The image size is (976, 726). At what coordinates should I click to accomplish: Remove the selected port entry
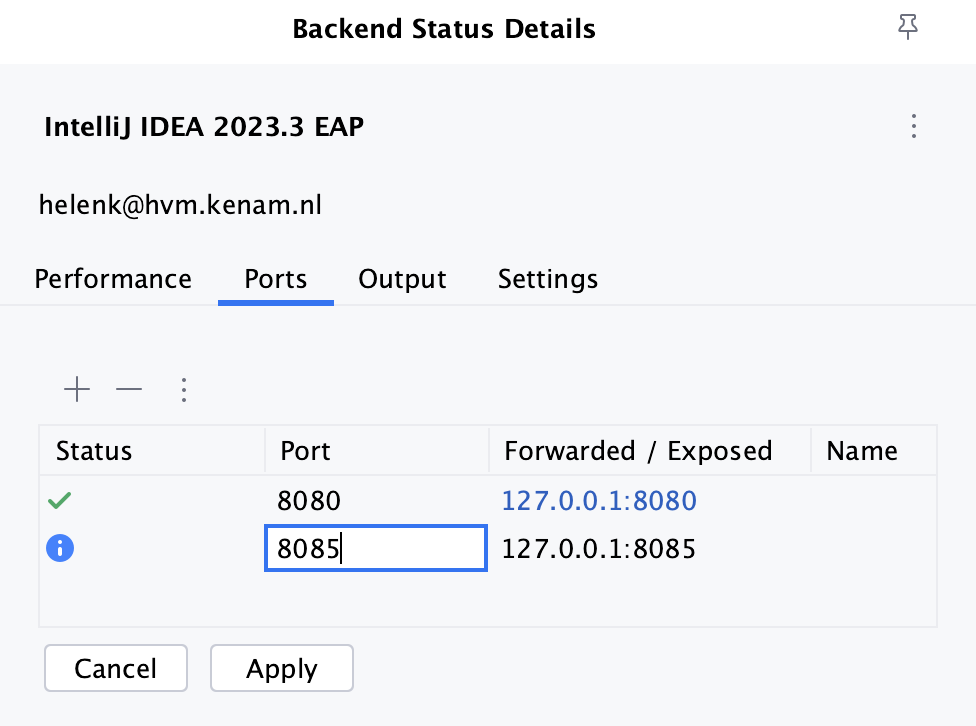point(129,390)
